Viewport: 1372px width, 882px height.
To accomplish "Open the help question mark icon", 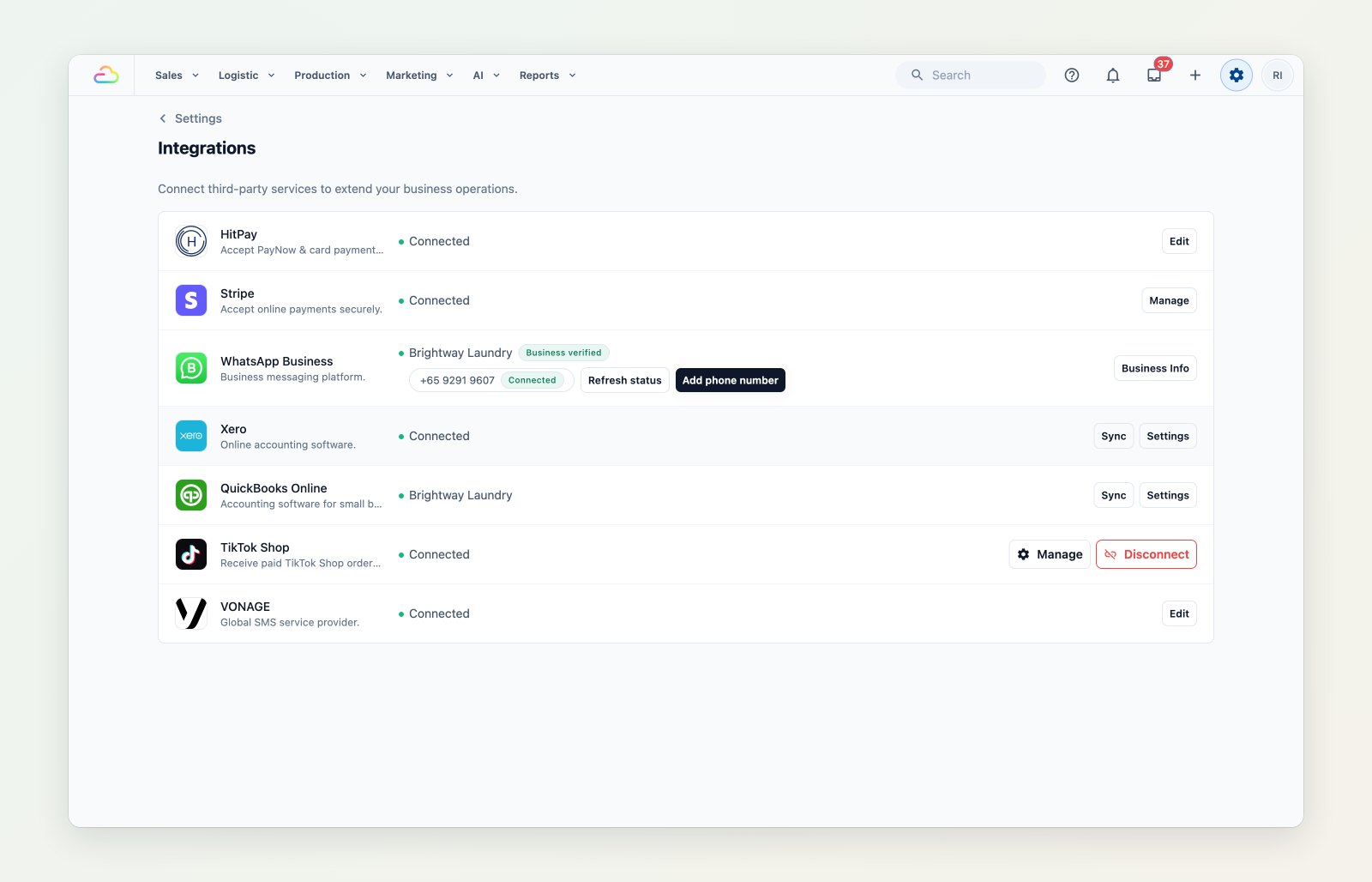I will tap(1072, 76).
